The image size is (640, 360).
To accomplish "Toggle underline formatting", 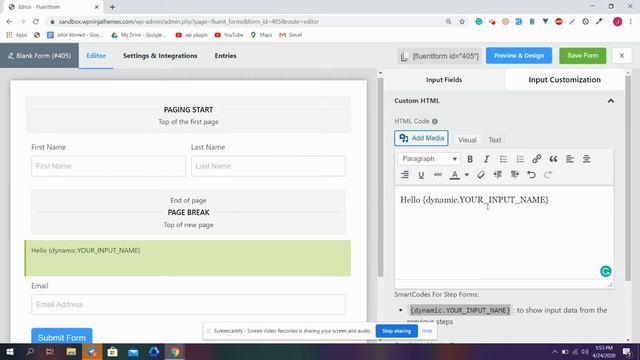I will coord(421,175).
